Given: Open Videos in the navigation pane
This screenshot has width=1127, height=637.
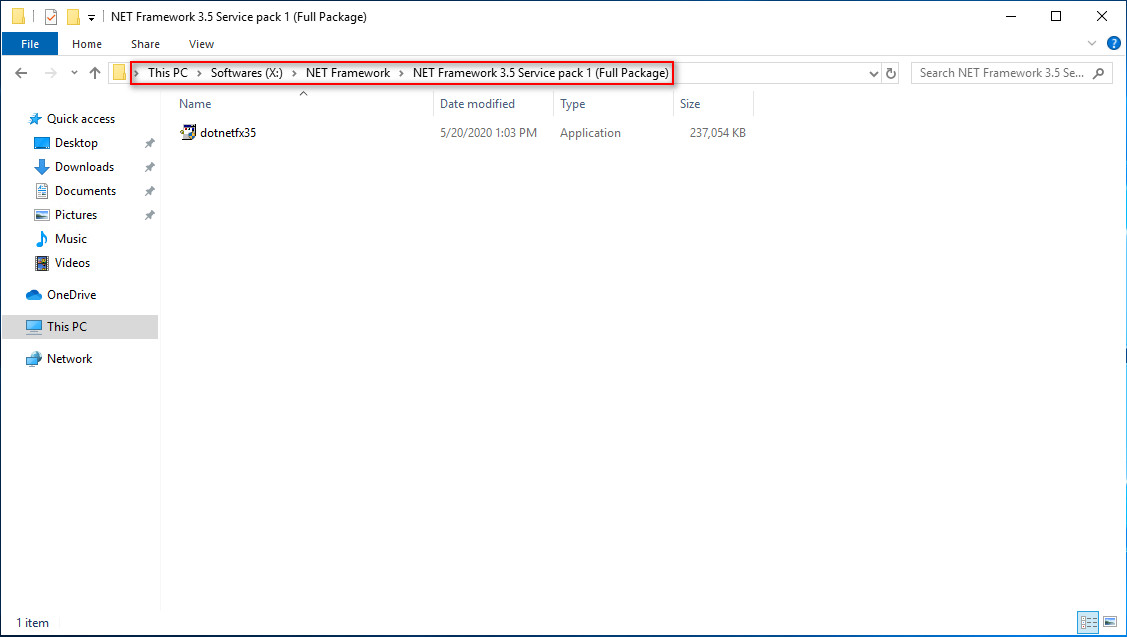Looking at the screenshot, I should 72,263.
